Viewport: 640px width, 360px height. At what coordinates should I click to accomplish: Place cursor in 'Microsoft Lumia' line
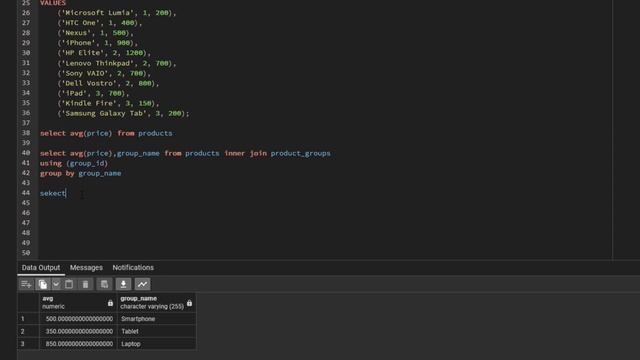pyautogui.click(x=117, y=13)
